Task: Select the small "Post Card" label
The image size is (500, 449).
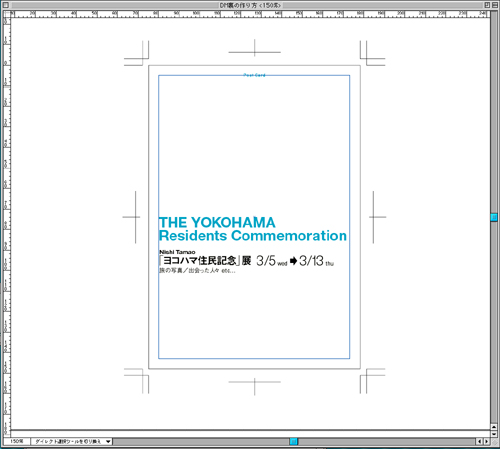Action: (254, 75)
